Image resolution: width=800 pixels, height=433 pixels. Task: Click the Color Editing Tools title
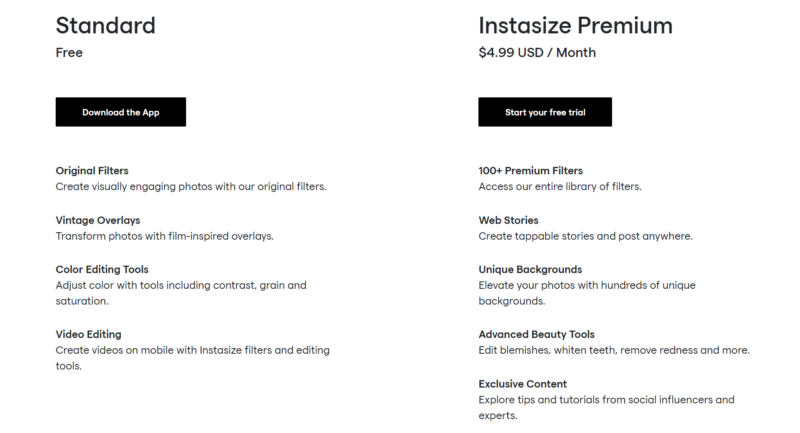point(102,269)
